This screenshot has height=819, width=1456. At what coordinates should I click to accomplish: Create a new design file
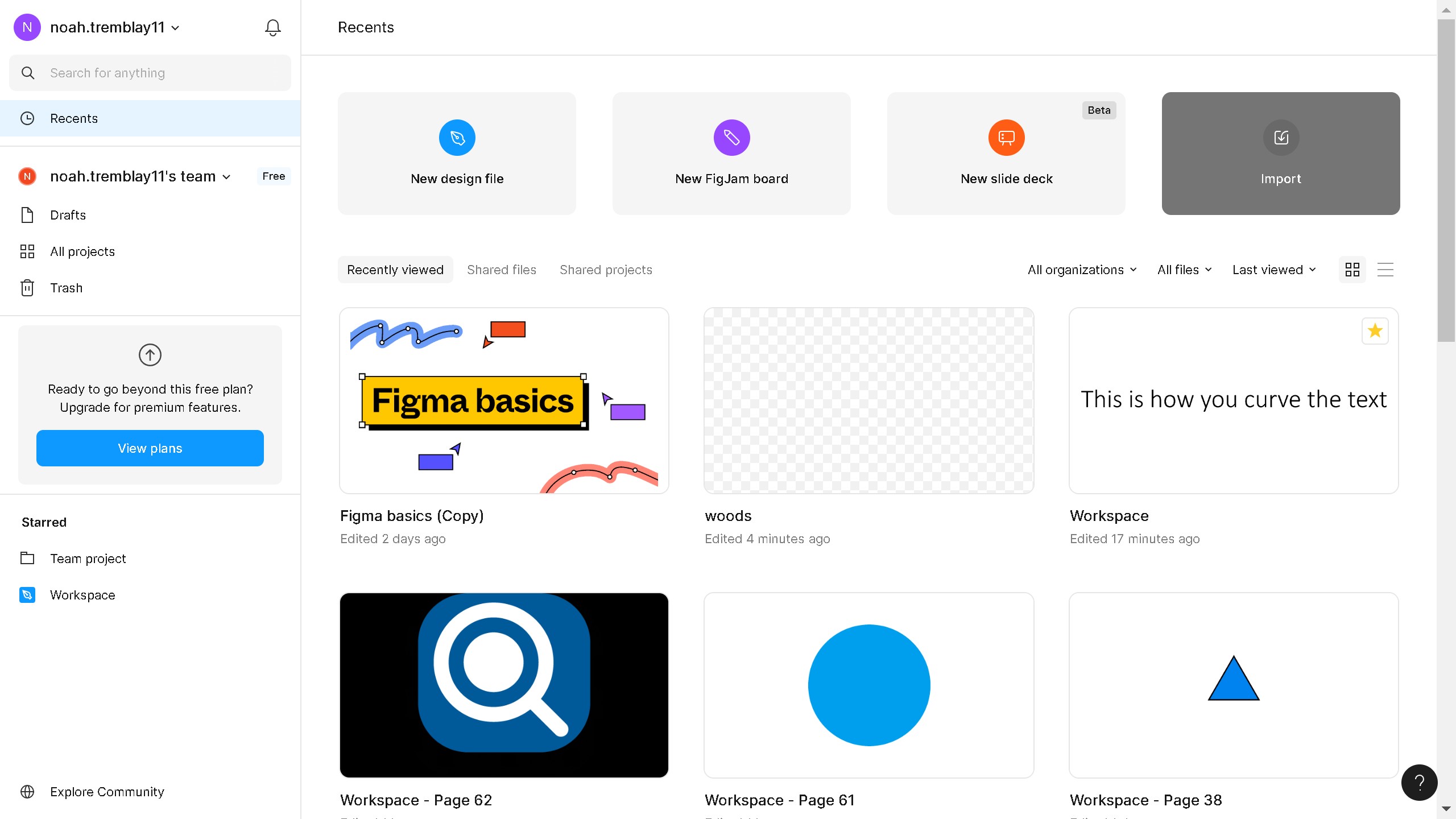[457, 154]
